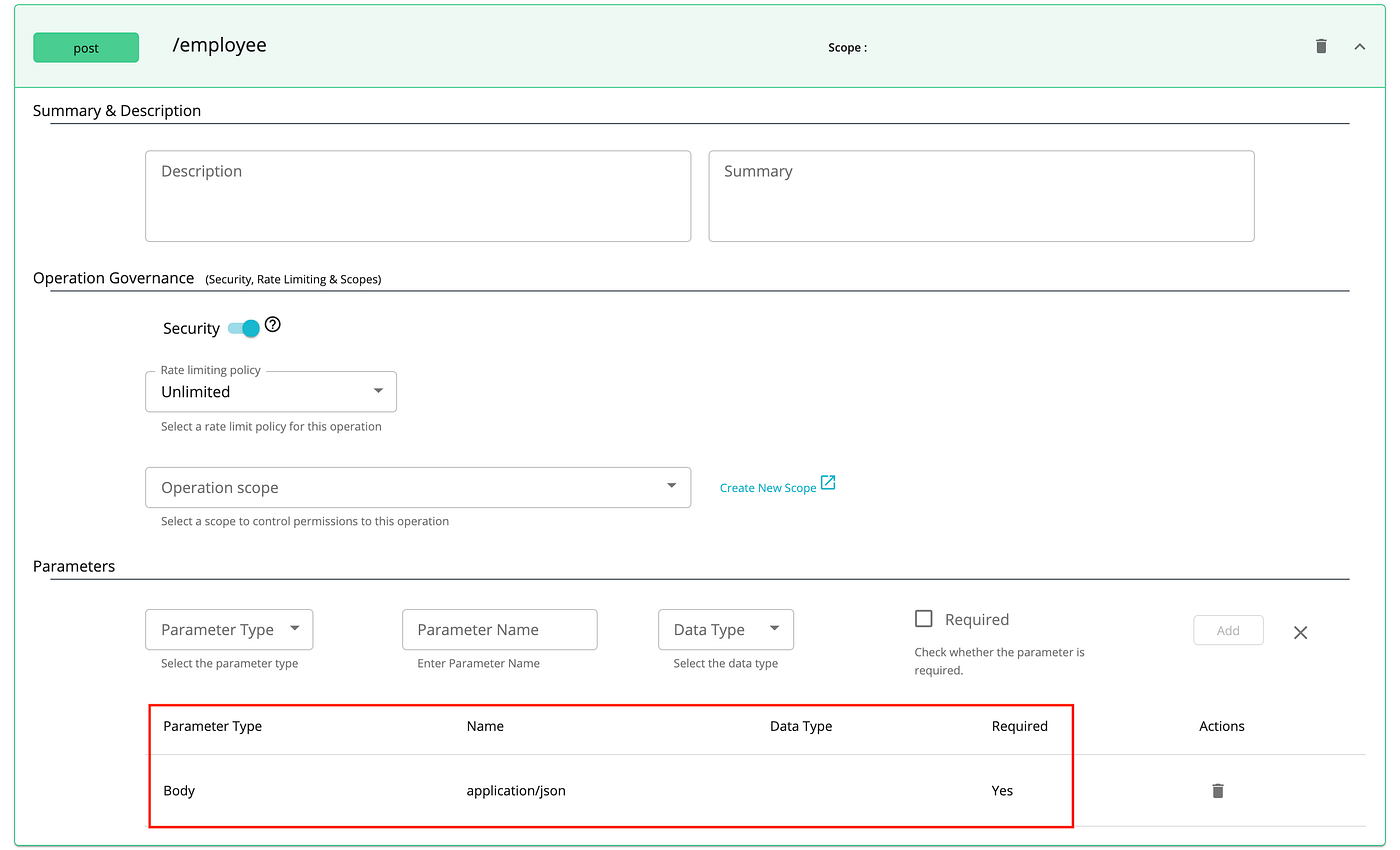Open the Parameter Type dropdown
This screenshot has height=850, width=1400.
click(229, 629)
